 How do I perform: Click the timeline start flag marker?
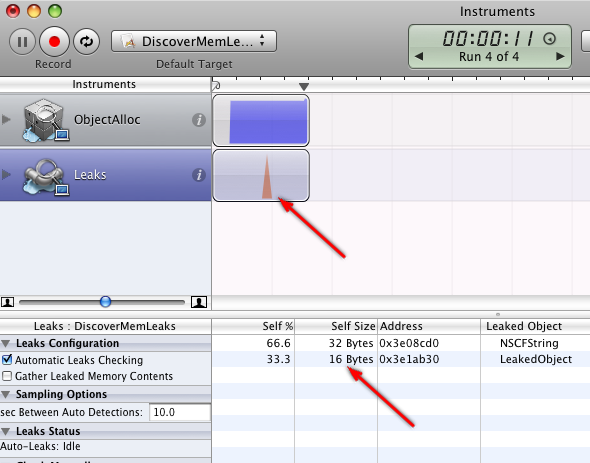pyautogui.click(x=216, y=86)
